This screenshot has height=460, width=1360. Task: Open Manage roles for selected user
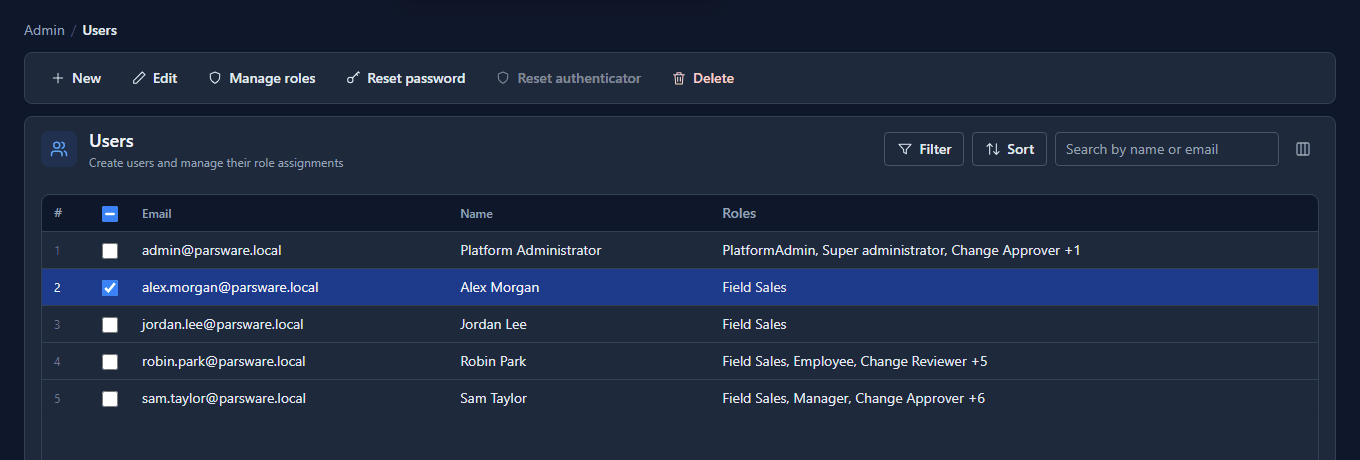pos(262,78)
